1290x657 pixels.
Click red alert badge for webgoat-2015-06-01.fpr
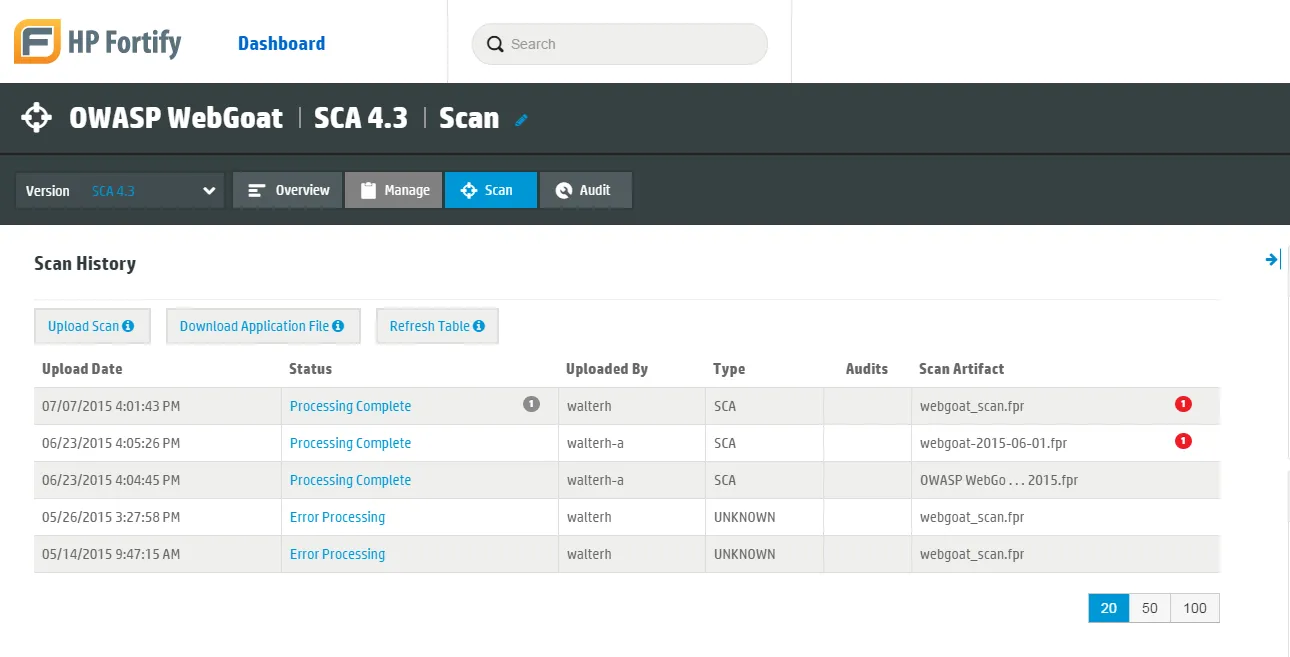1183,441
